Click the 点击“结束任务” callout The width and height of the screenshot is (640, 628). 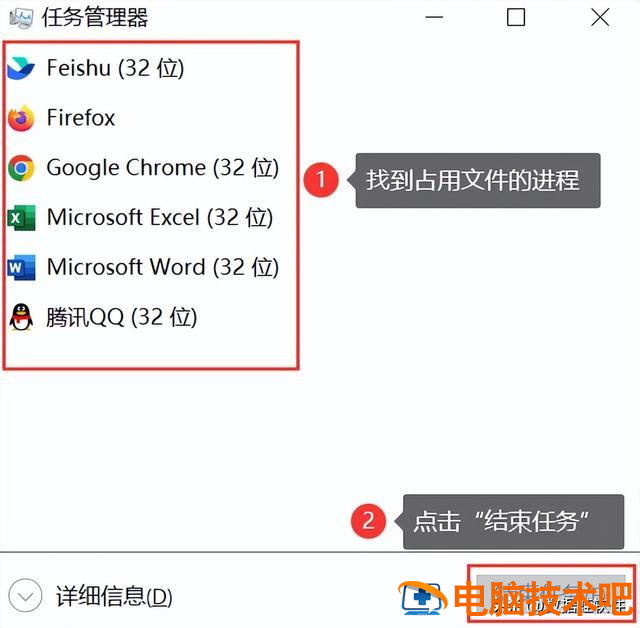(x=513, y=522)
